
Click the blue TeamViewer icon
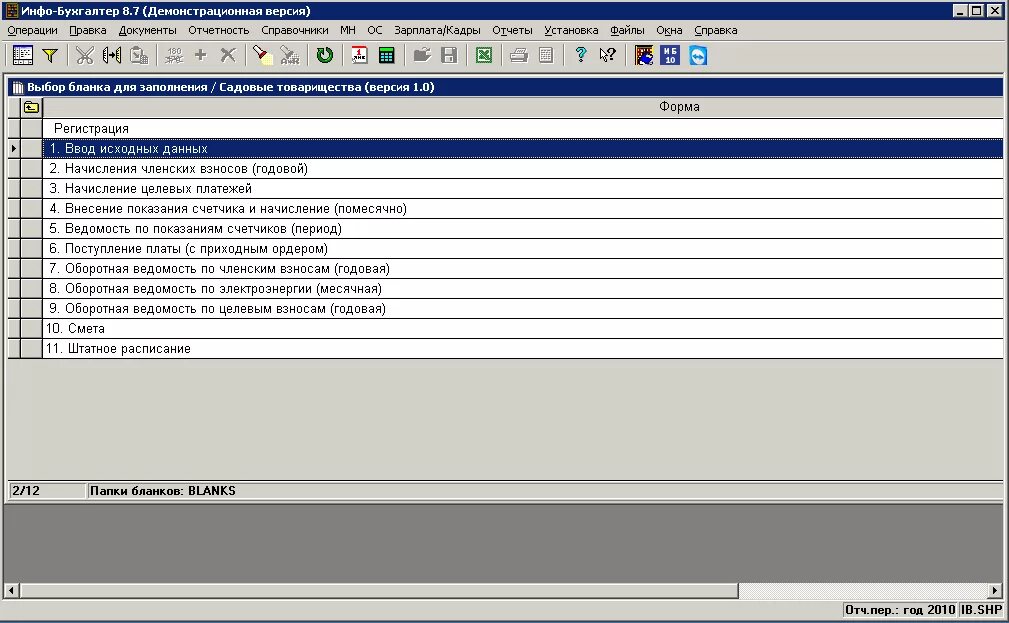coord(698,55)
